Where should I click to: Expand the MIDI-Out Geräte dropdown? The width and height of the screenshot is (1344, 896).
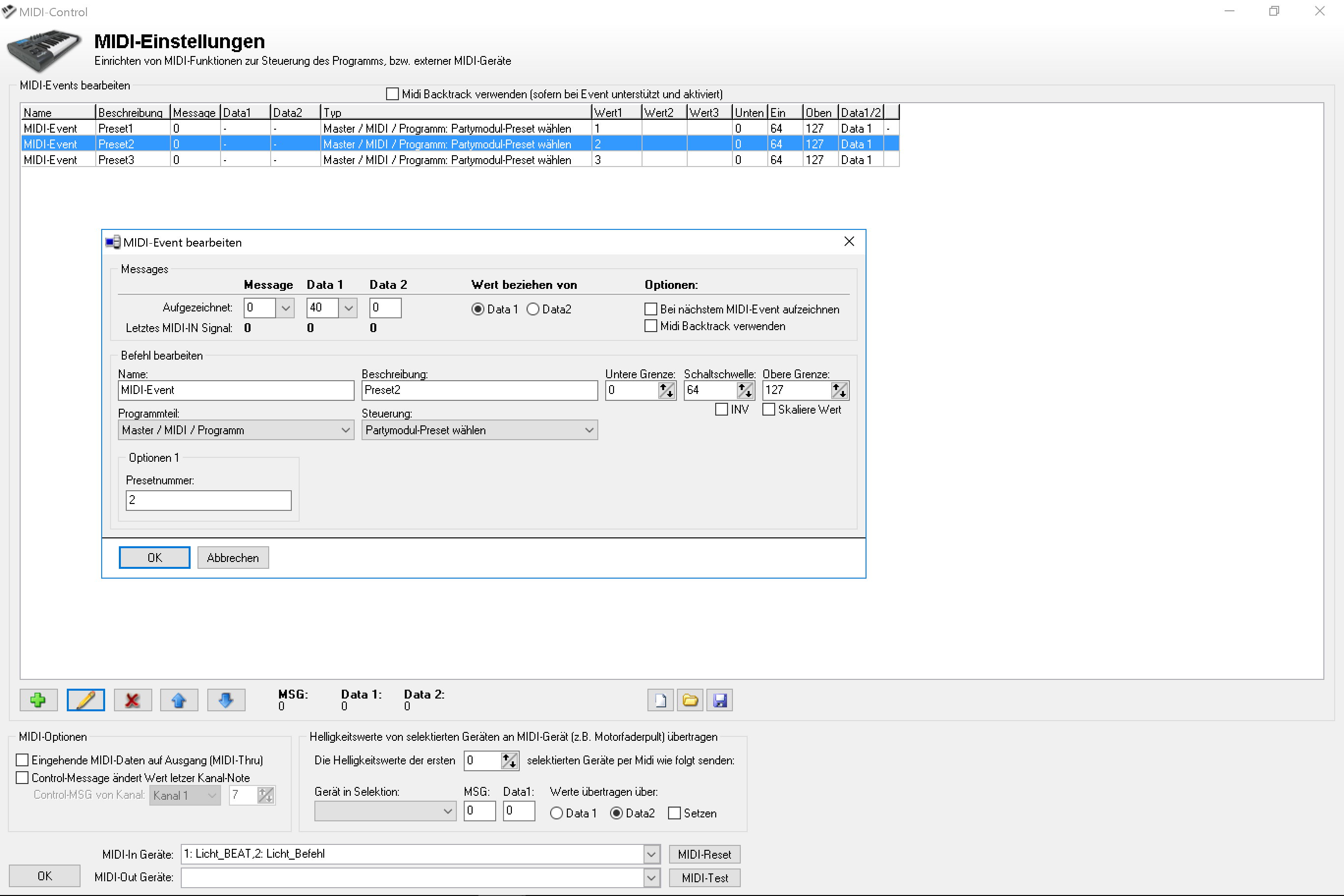[651, 877]
